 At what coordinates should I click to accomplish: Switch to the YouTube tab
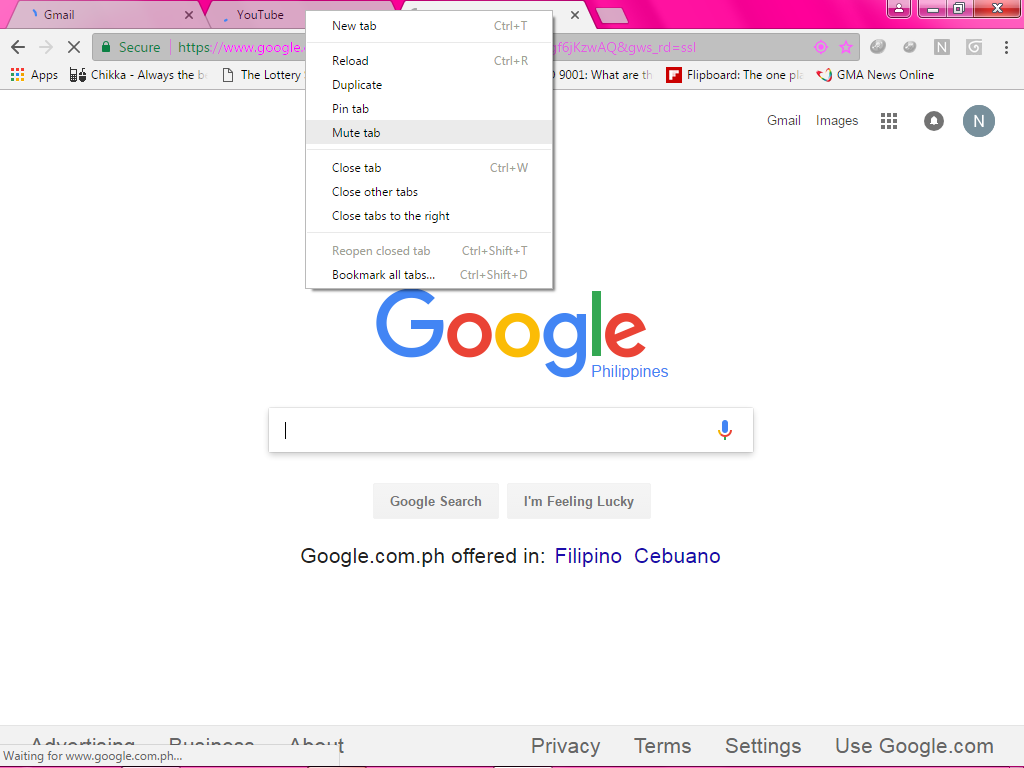point(260,14)
